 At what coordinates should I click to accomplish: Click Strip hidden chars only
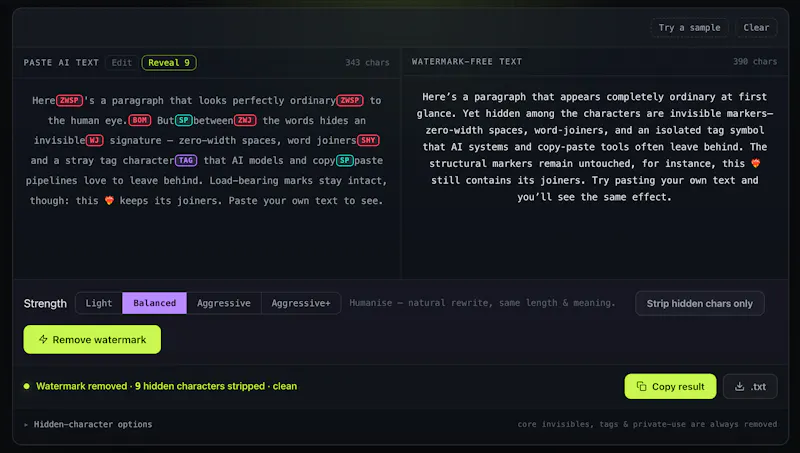click(699, 304)
